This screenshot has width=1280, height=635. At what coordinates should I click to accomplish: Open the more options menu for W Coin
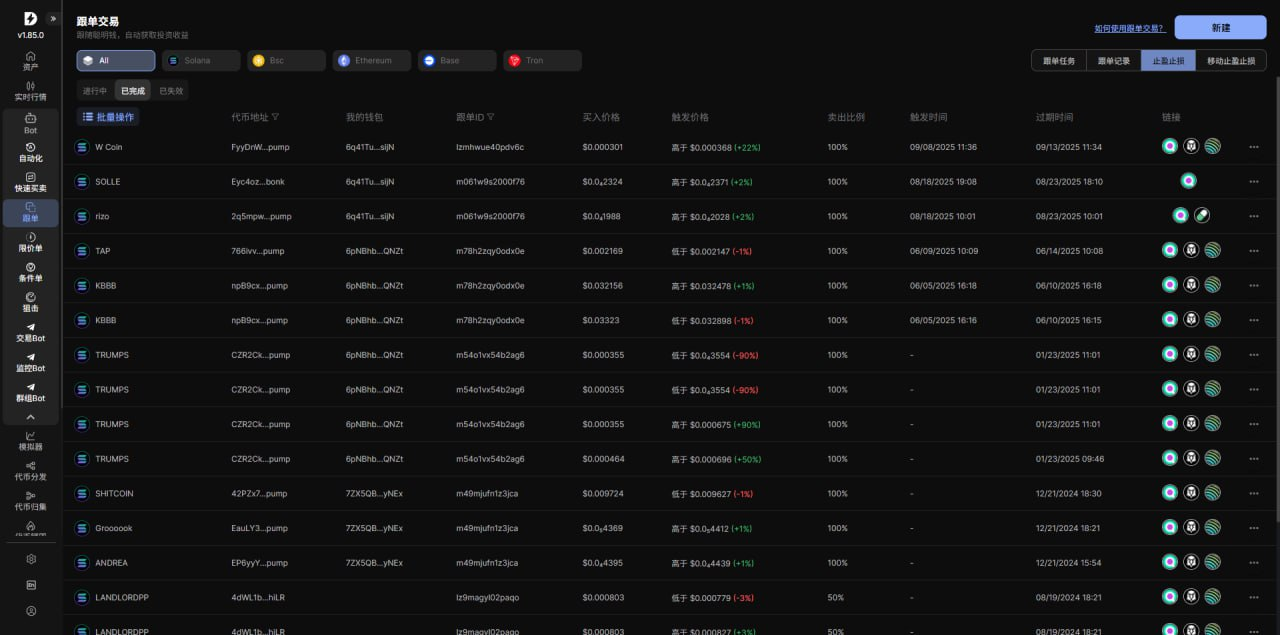tap(1254, 147)
